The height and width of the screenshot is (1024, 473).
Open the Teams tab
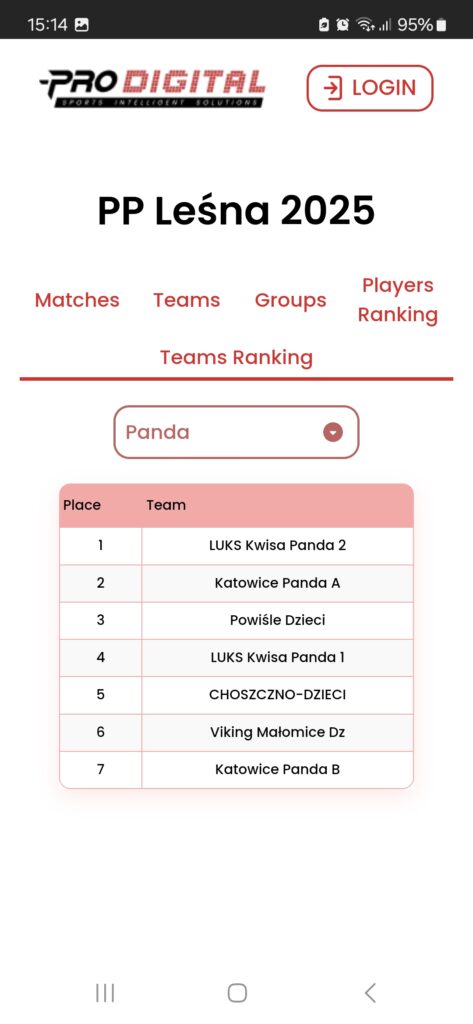point(187,300)
